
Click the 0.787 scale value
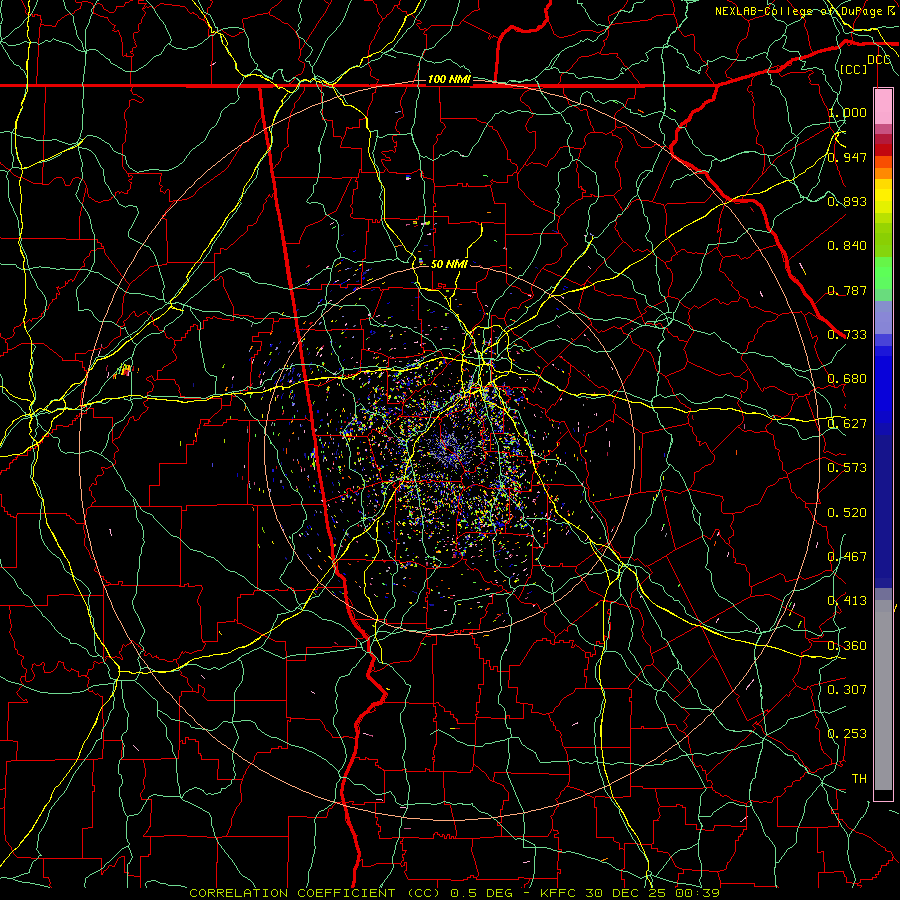(x=847, y=290)
